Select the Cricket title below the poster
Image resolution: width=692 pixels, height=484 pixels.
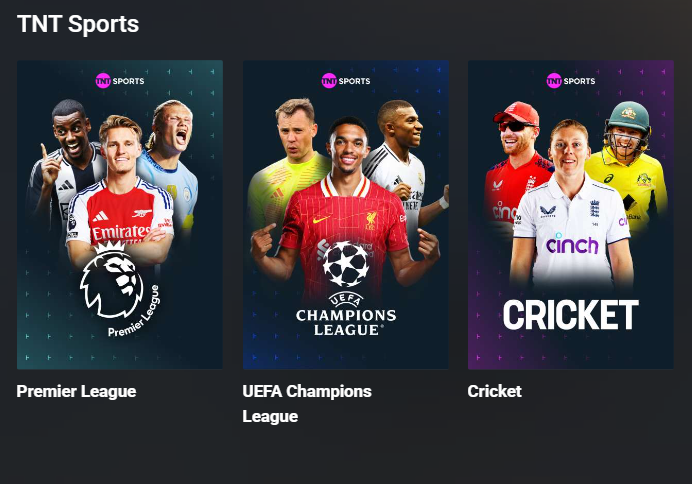pos(494,391)
